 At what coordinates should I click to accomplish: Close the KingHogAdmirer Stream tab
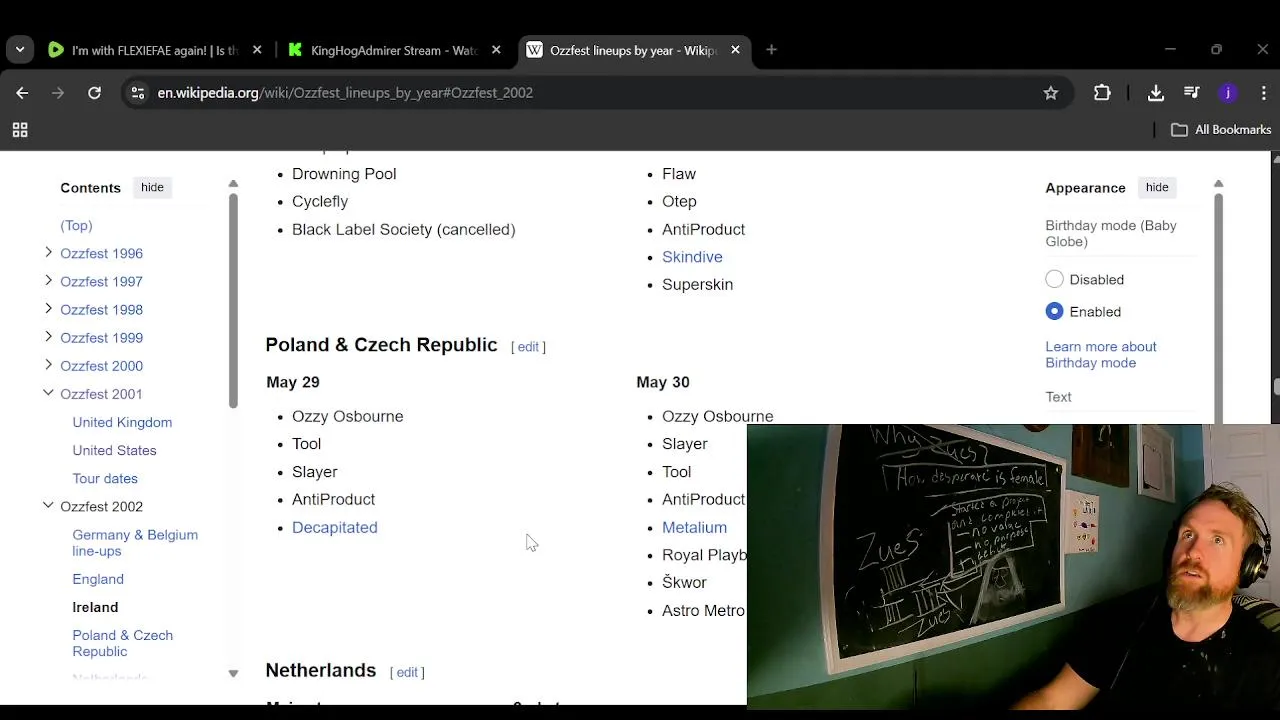[496, 50]
